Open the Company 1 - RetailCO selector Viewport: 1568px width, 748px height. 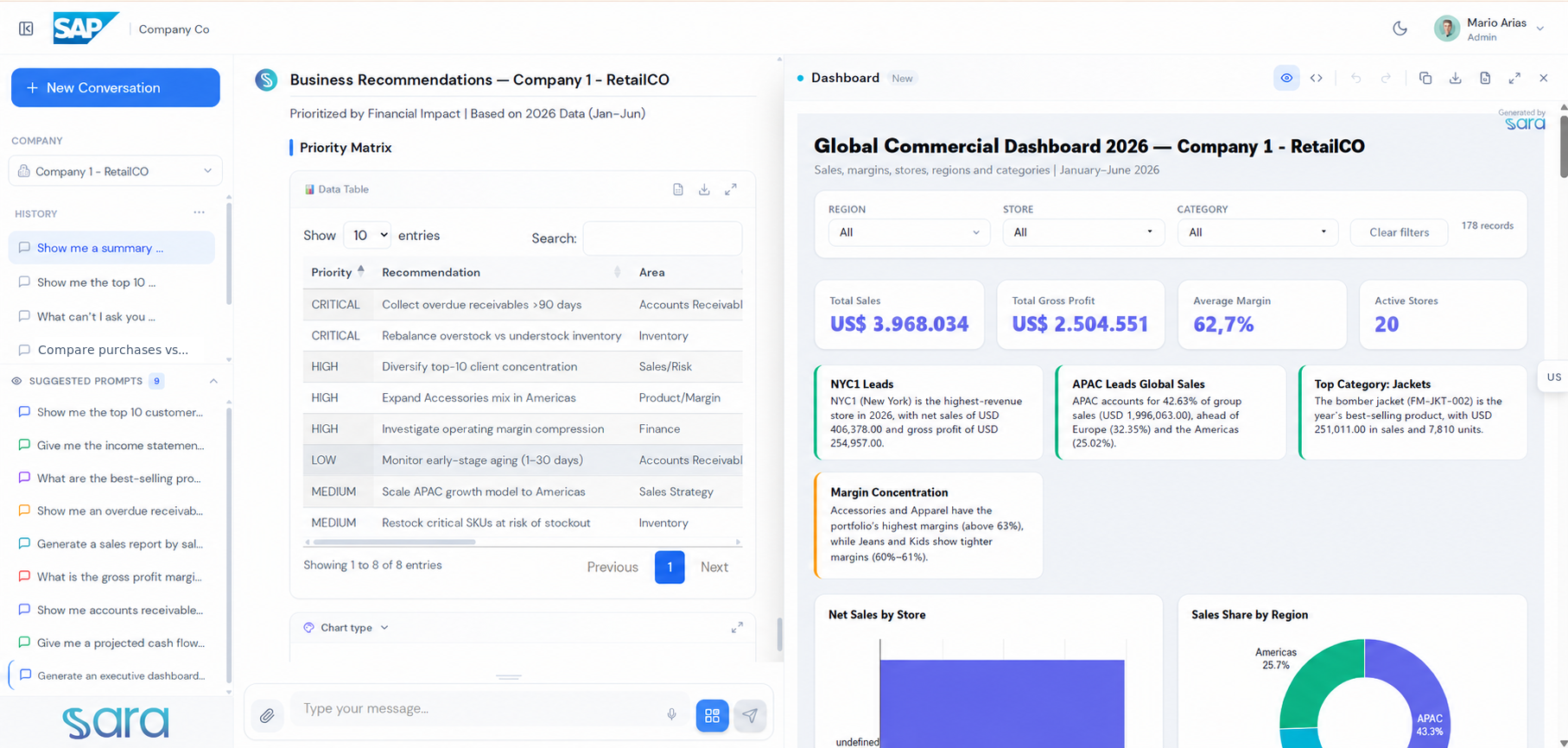[x=116, y=171]
